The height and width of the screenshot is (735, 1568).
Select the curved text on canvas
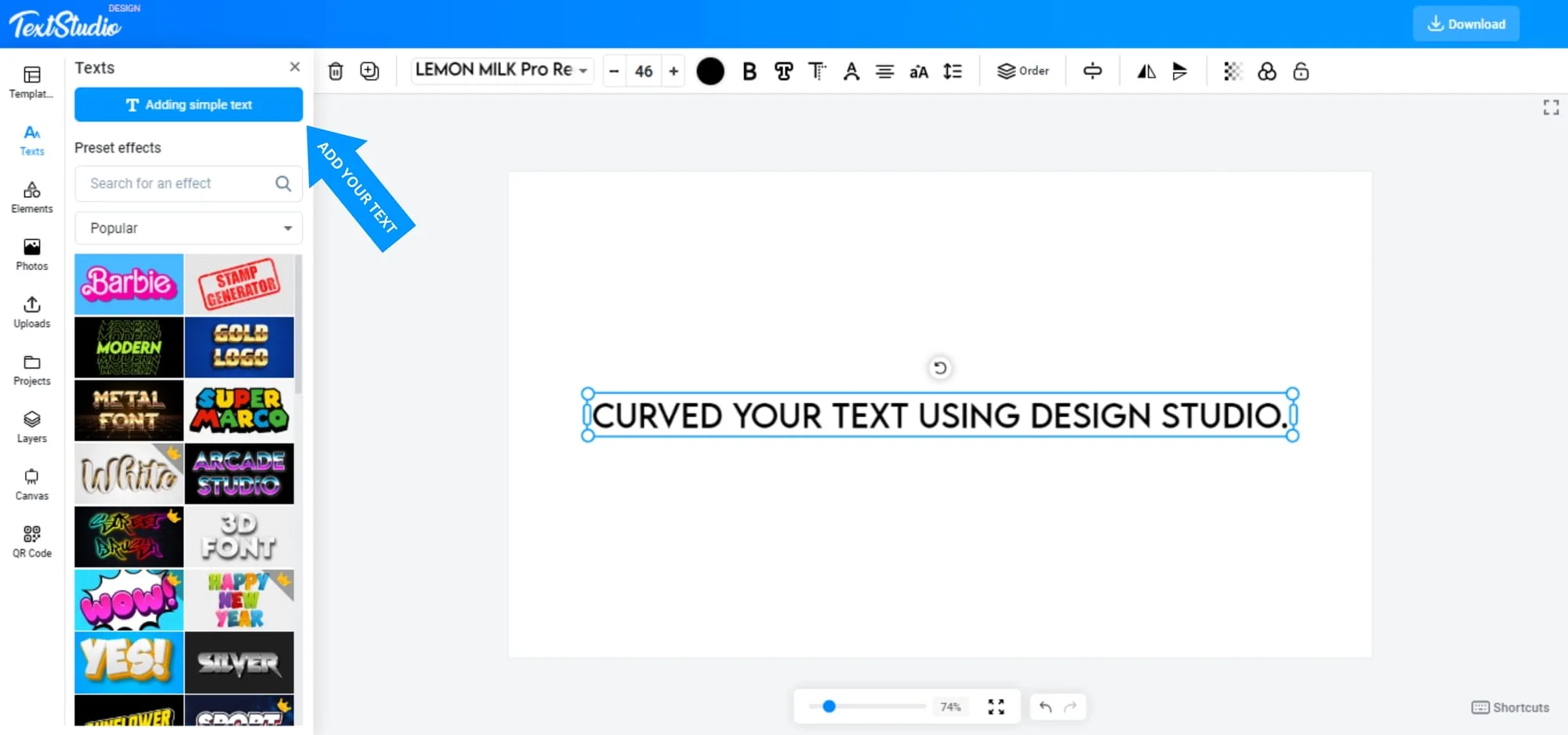[939, 415]
